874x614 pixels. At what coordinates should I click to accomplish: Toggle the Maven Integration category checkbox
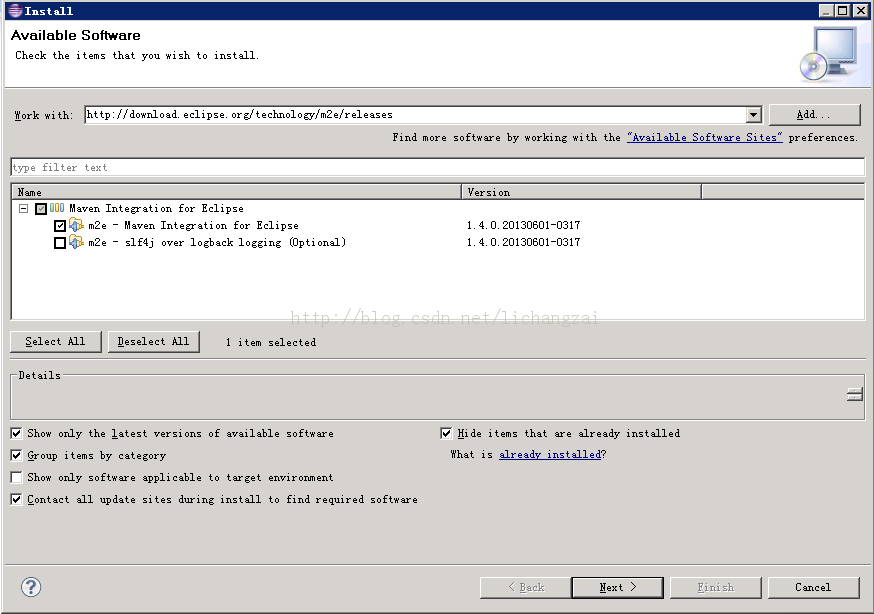coord(41,209)
